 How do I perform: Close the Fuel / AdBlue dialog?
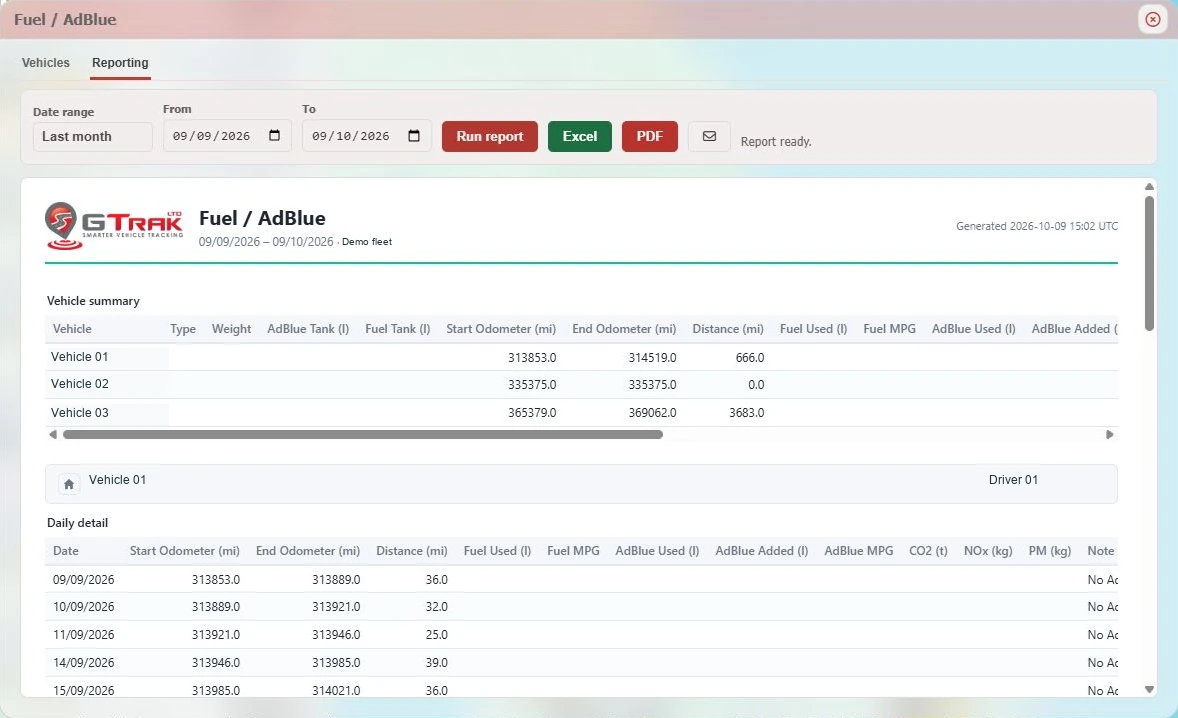(x=1152, y=20)
